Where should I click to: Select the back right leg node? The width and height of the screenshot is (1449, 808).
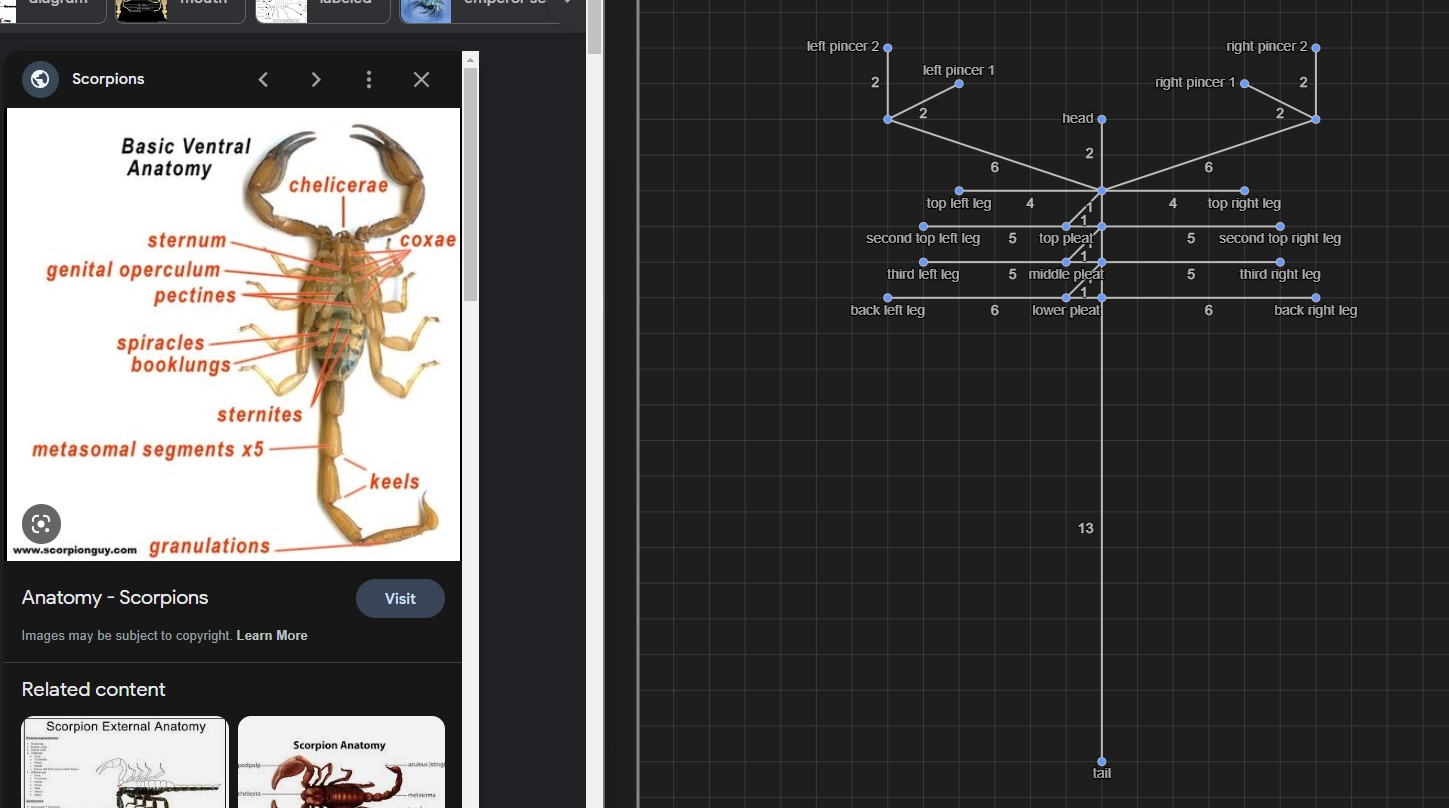click(1316, 297)
